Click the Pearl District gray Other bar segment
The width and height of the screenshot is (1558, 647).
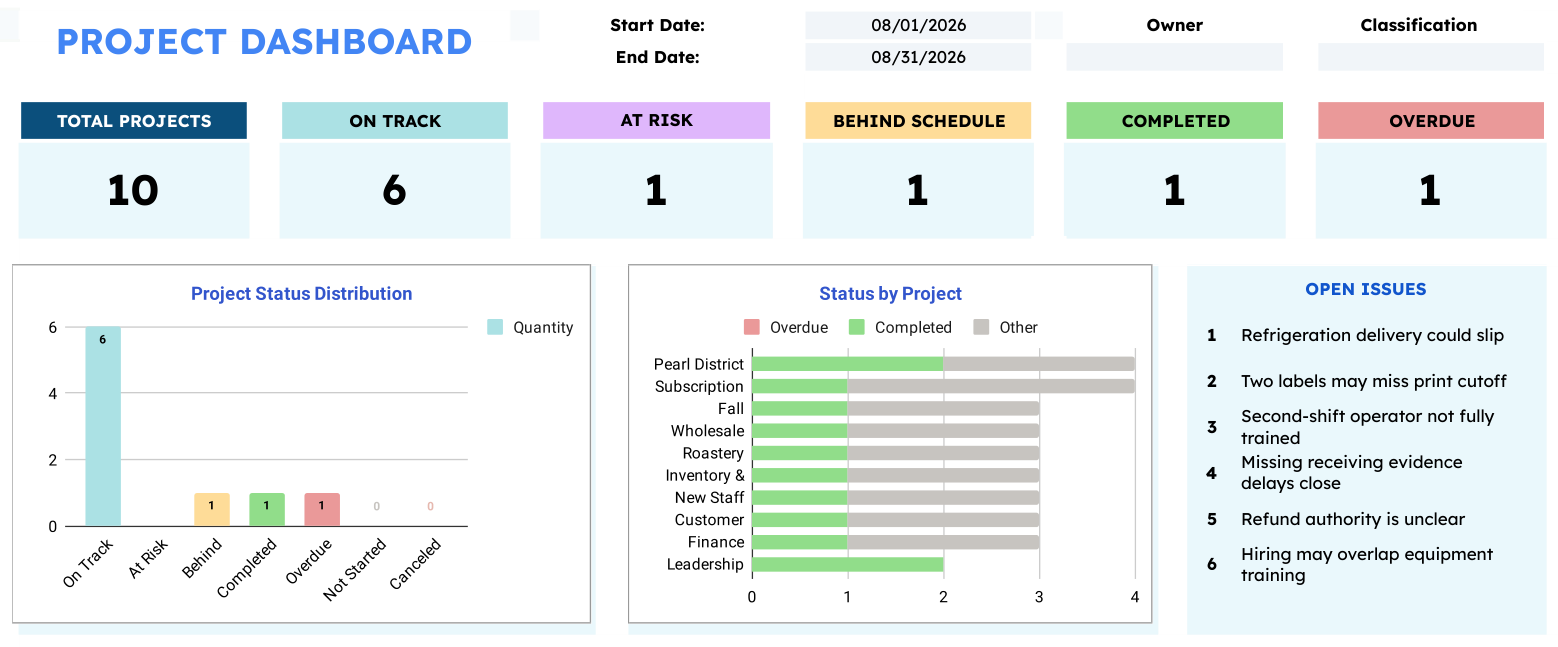click(1039, 364)
